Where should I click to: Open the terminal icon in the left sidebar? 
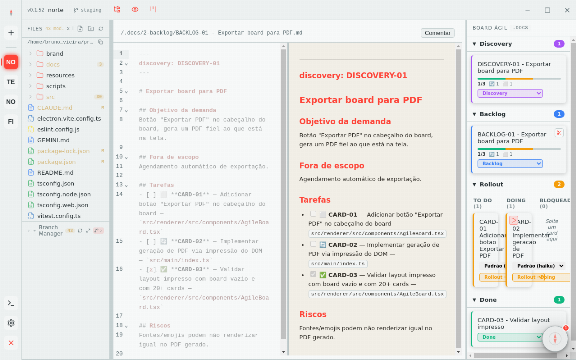tap(11, 303)
